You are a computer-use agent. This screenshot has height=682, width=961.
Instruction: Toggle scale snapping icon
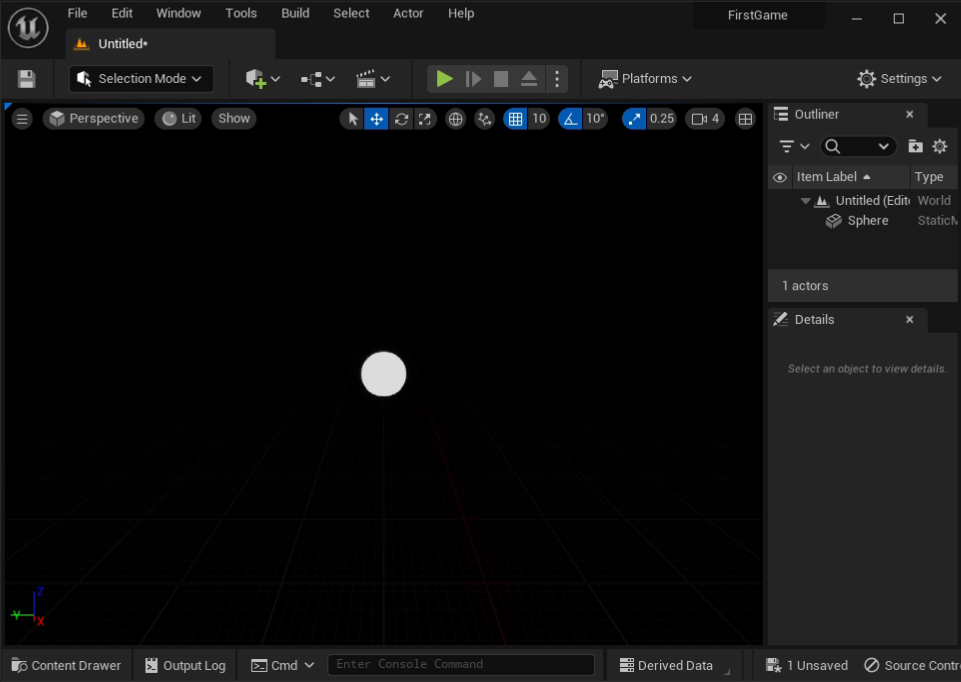[634, 119]
